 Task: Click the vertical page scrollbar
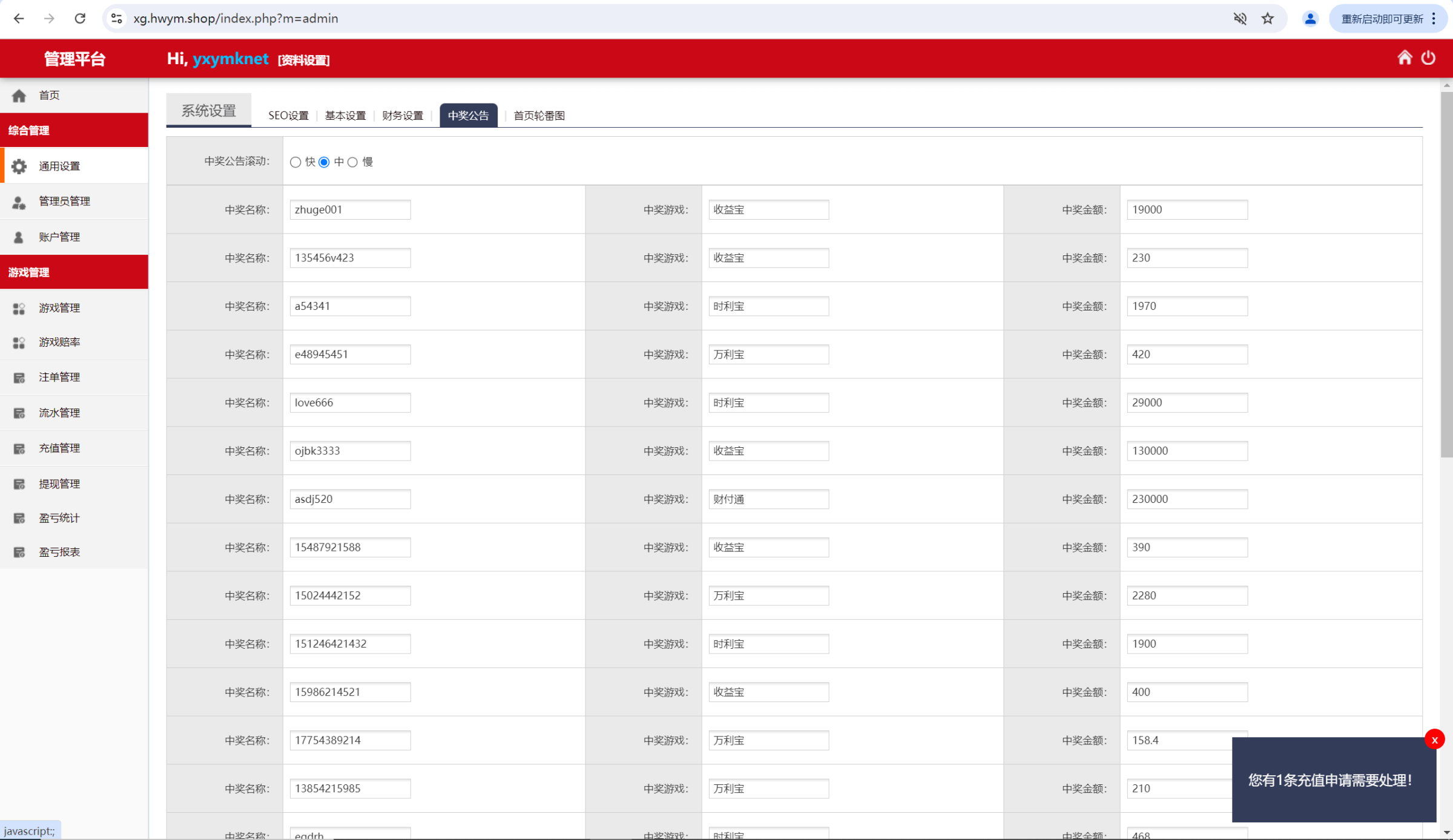1446,272
